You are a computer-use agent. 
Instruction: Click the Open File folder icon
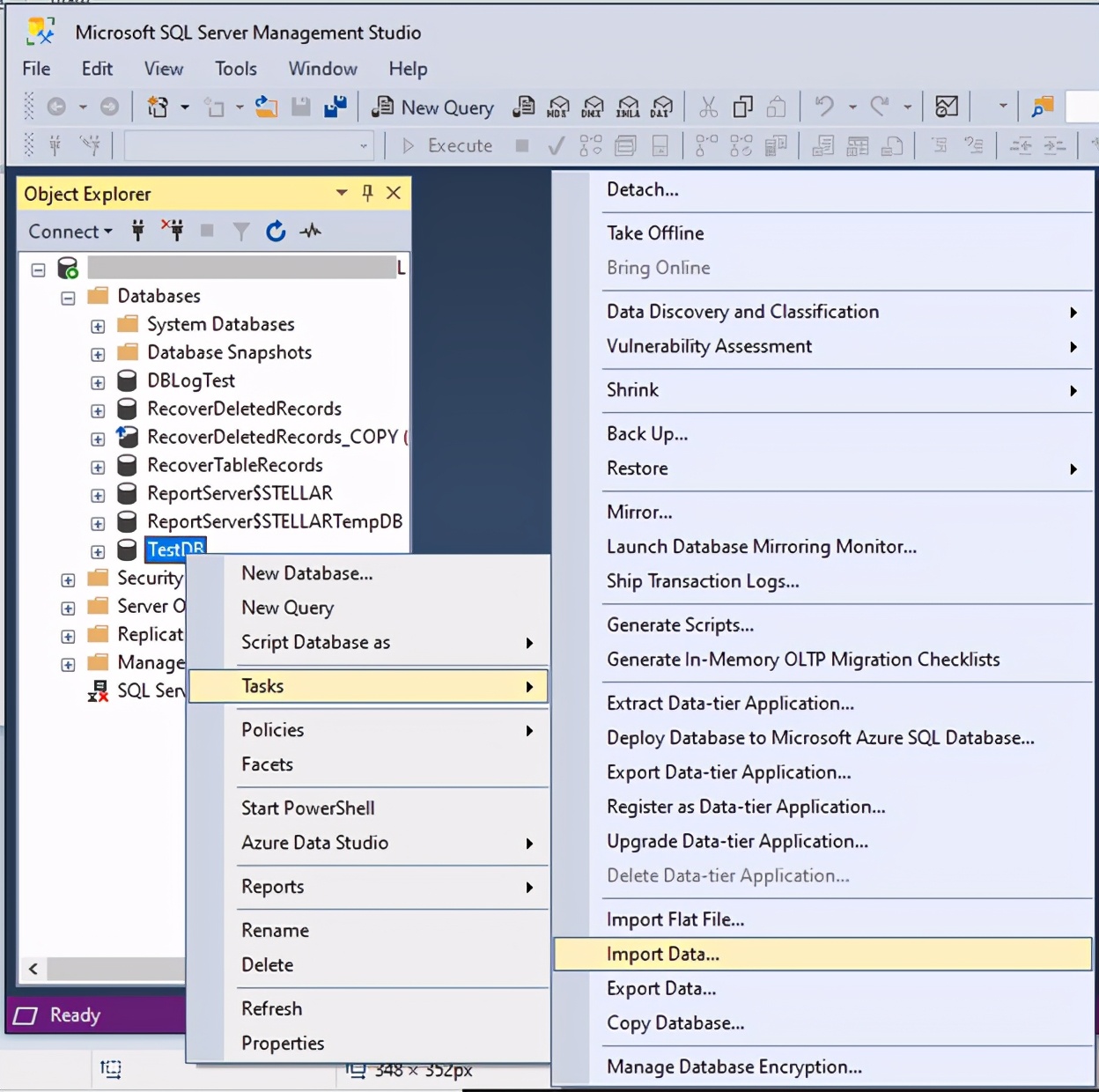coord(266,107)
